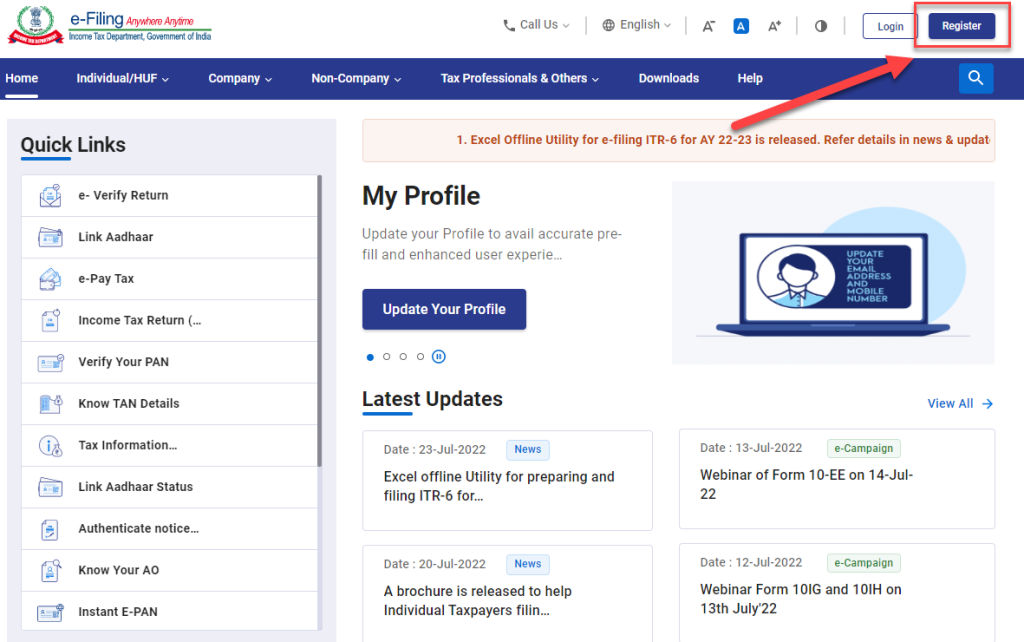The width and height of the screenshot is (1024, 642).
Task: Click the News tag on 23-Jul-2022 card
Action: point(528,449)
